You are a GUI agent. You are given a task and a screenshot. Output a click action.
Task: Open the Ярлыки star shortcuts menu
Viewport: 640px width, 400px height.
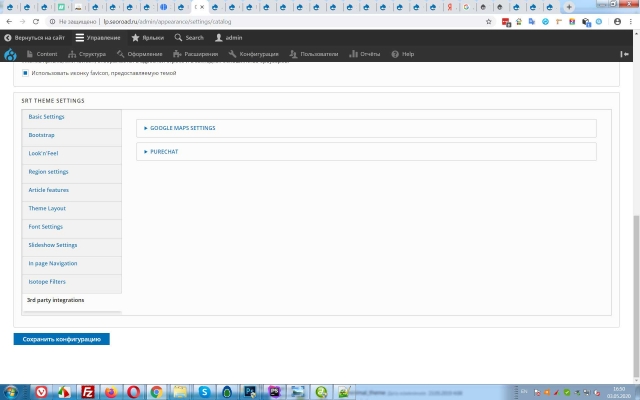(149, 37)
